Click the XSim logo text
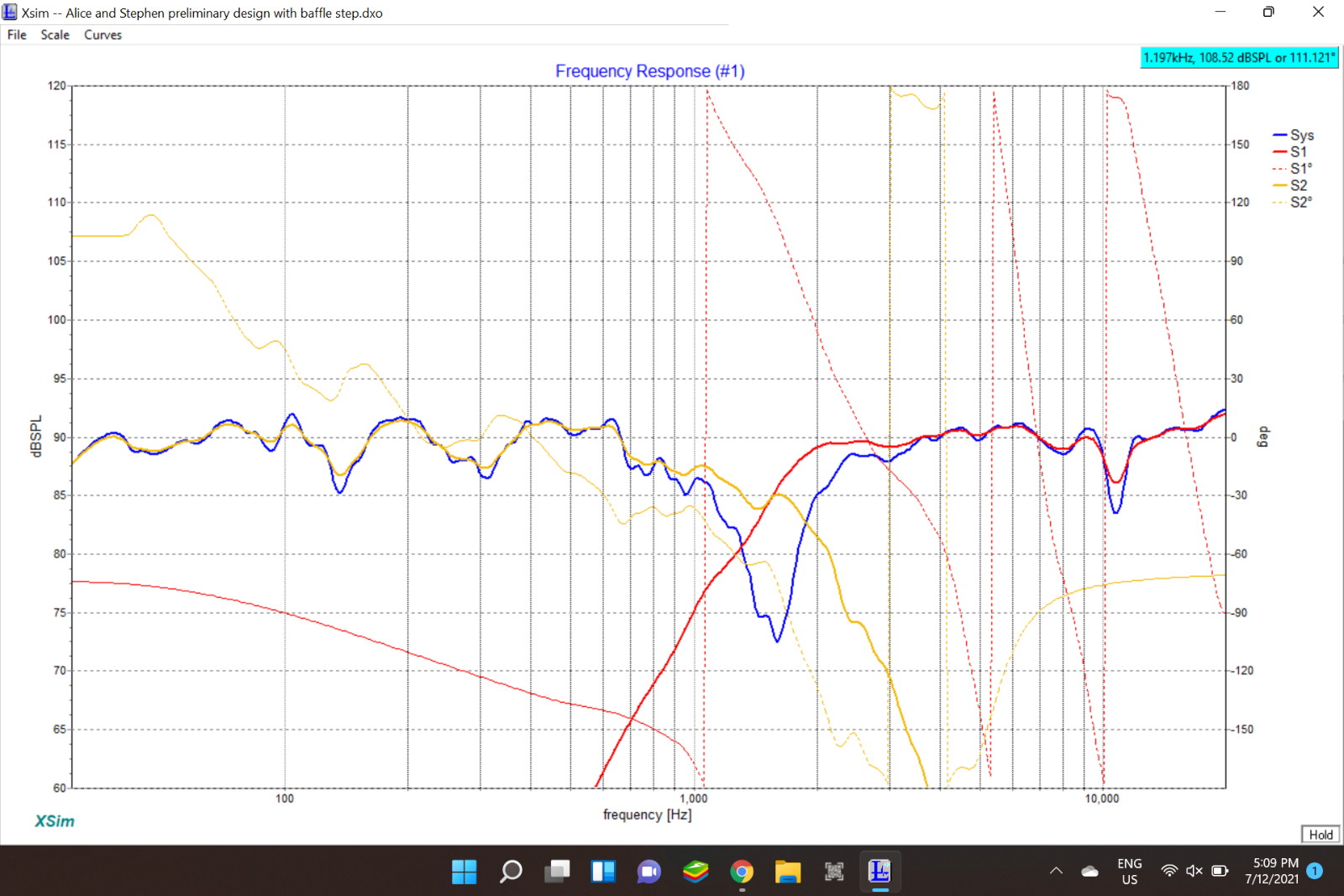 (x=55, y=821)
